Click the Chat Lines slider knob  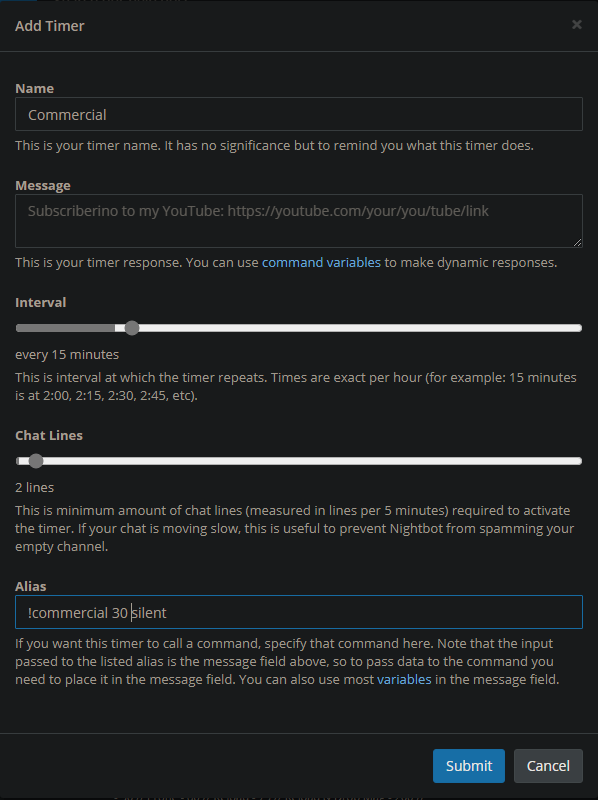[36, 461]
